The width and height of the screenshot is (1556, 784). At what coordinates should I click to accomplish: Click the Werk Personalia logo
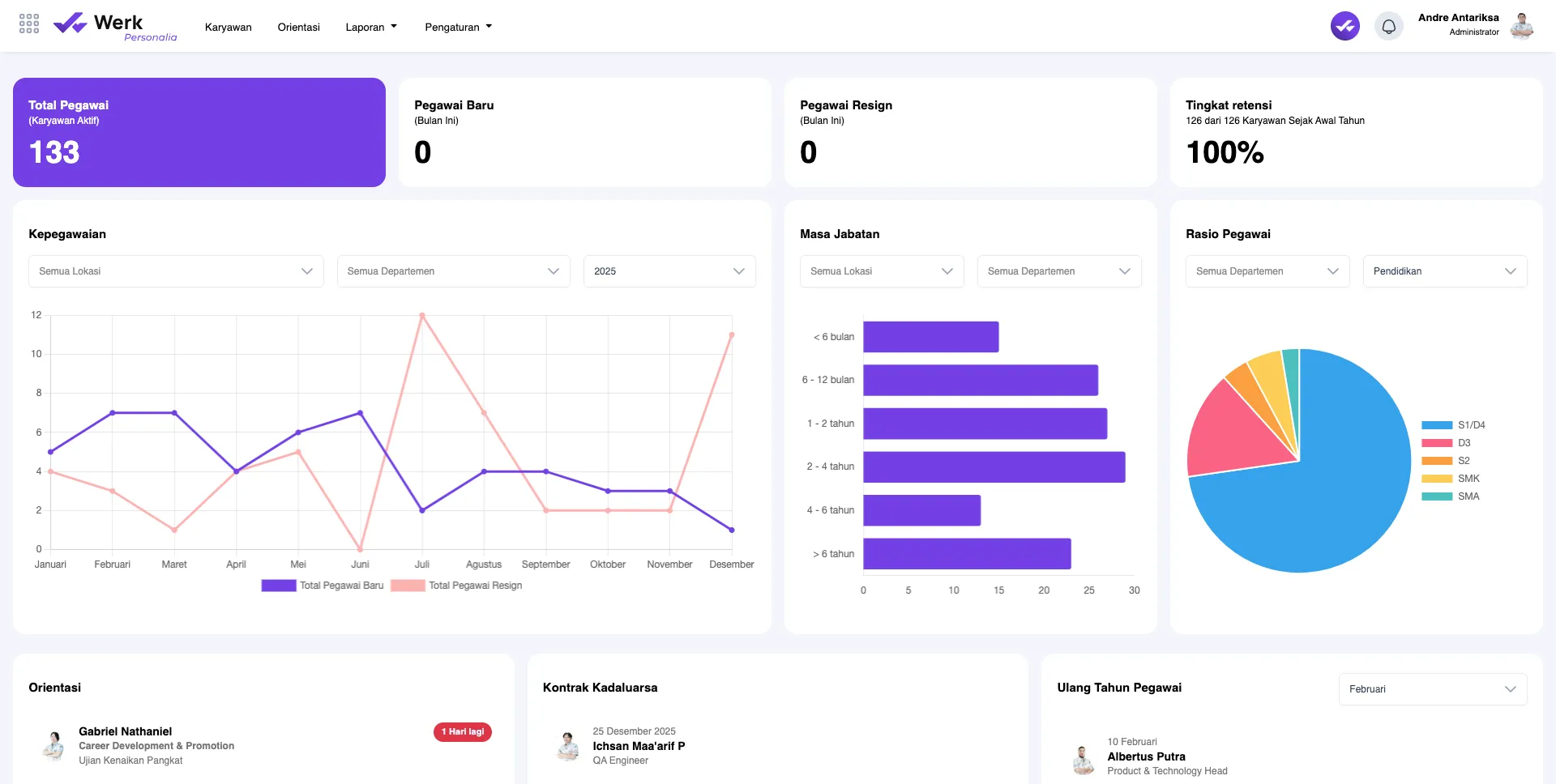pos(115,26)
